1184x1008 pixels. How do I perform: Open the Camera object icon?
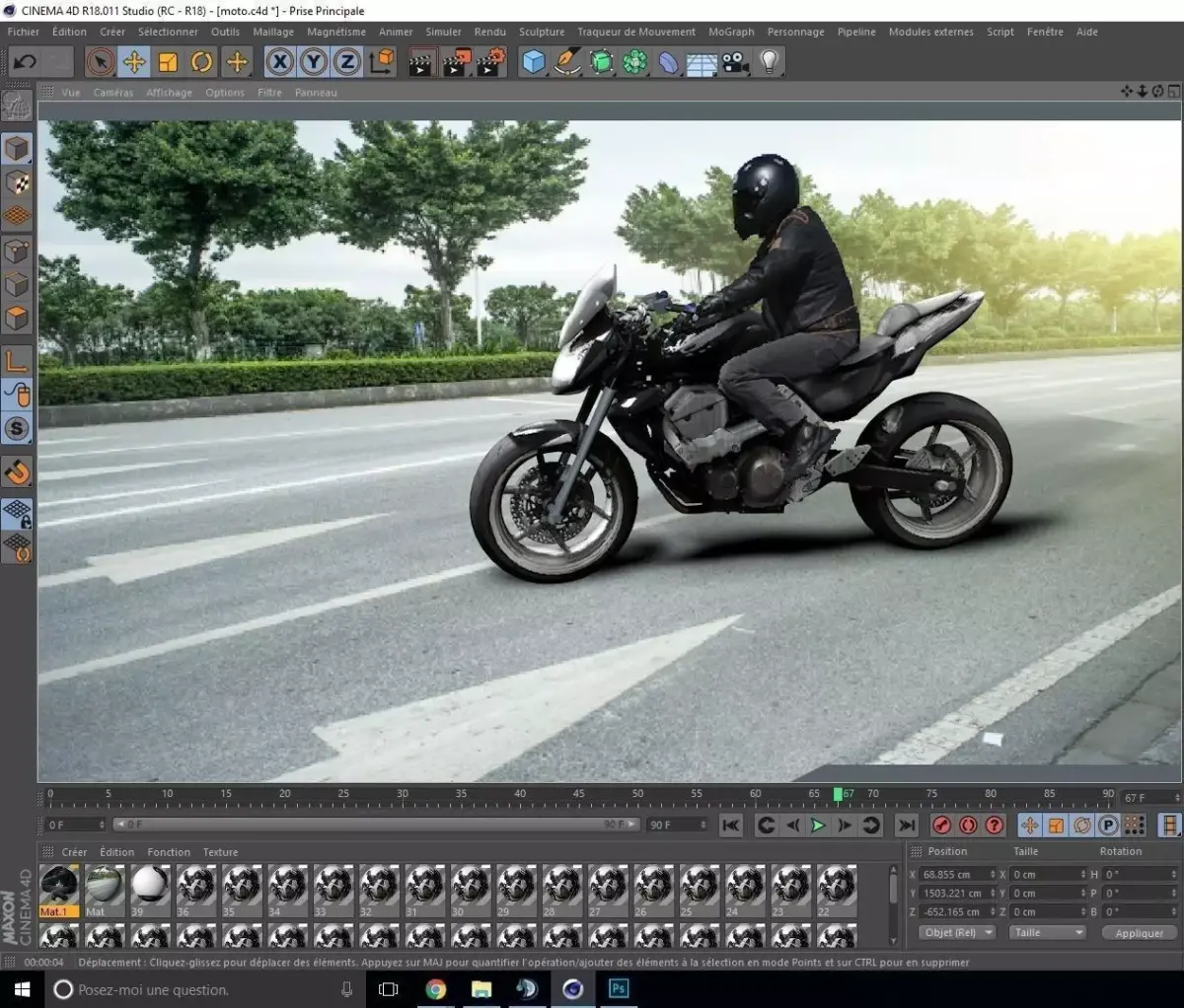point(734,62)
